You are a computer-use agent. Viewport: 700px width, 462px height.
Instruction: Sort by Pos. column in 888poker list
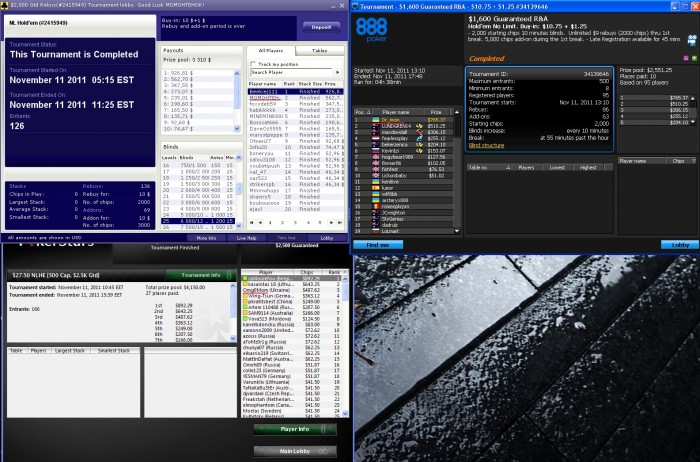(363, 112)
